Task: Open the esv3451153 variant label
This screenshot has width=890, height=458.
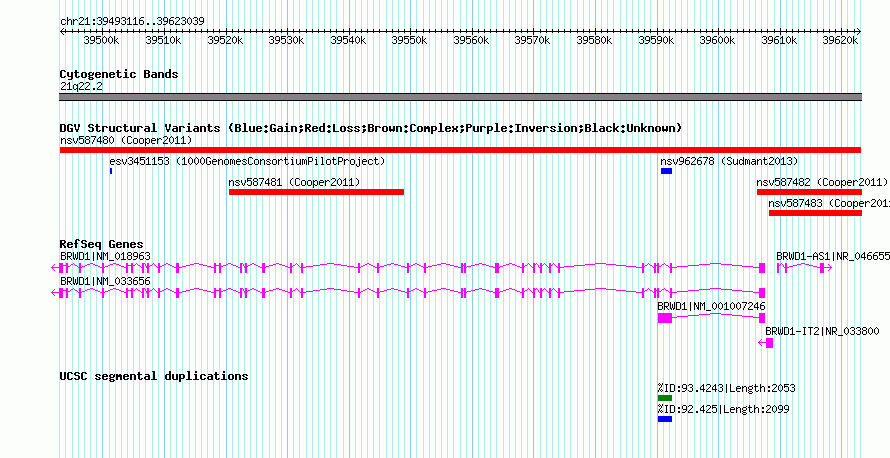Action: 247,161
